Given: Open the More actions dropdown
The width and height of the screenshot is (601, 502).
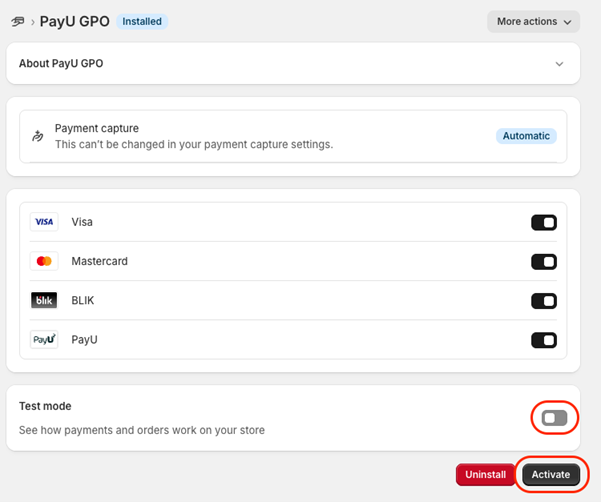Looking at the screenshot, I should [533, 21].
